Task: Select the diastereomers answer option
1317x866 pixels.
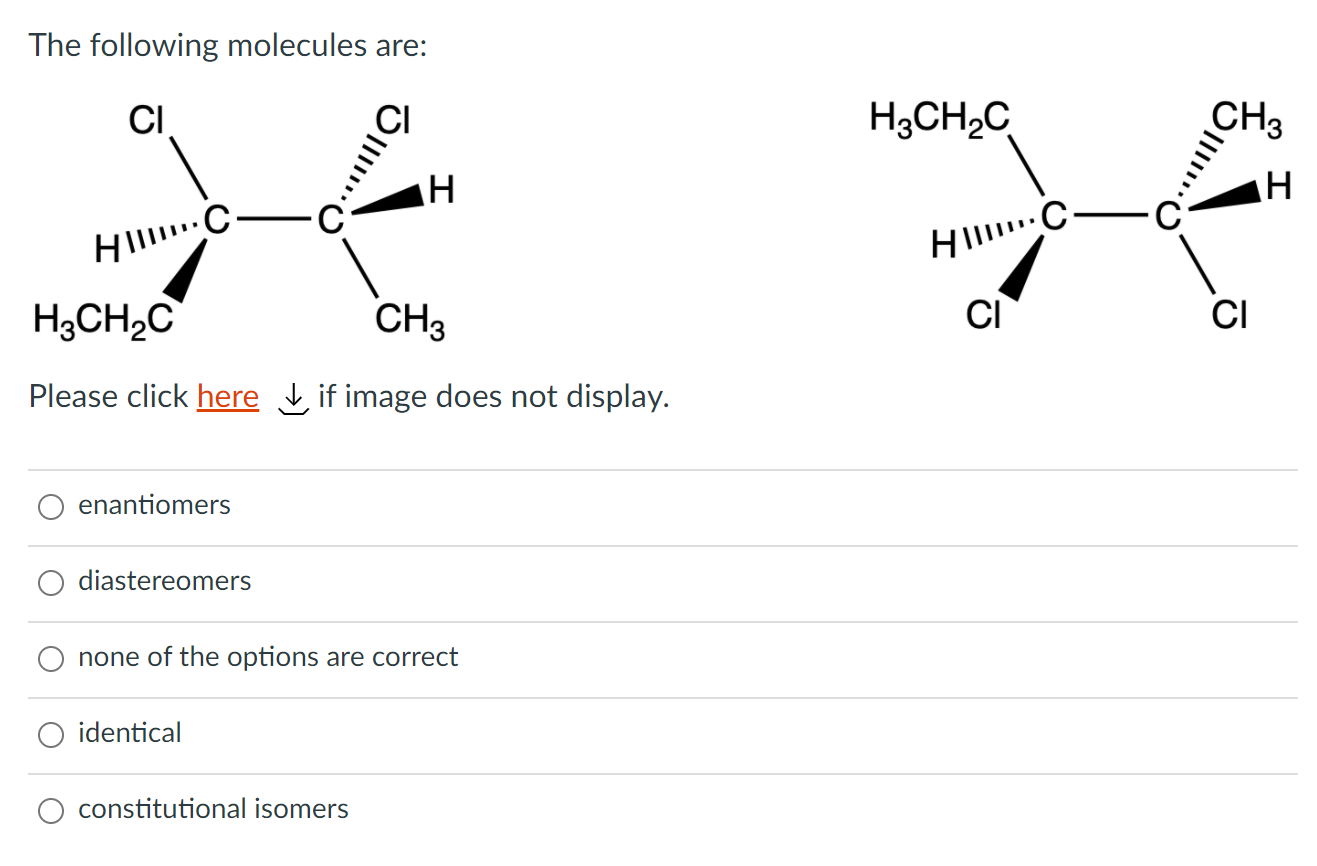Action: [x=51, y=582]
